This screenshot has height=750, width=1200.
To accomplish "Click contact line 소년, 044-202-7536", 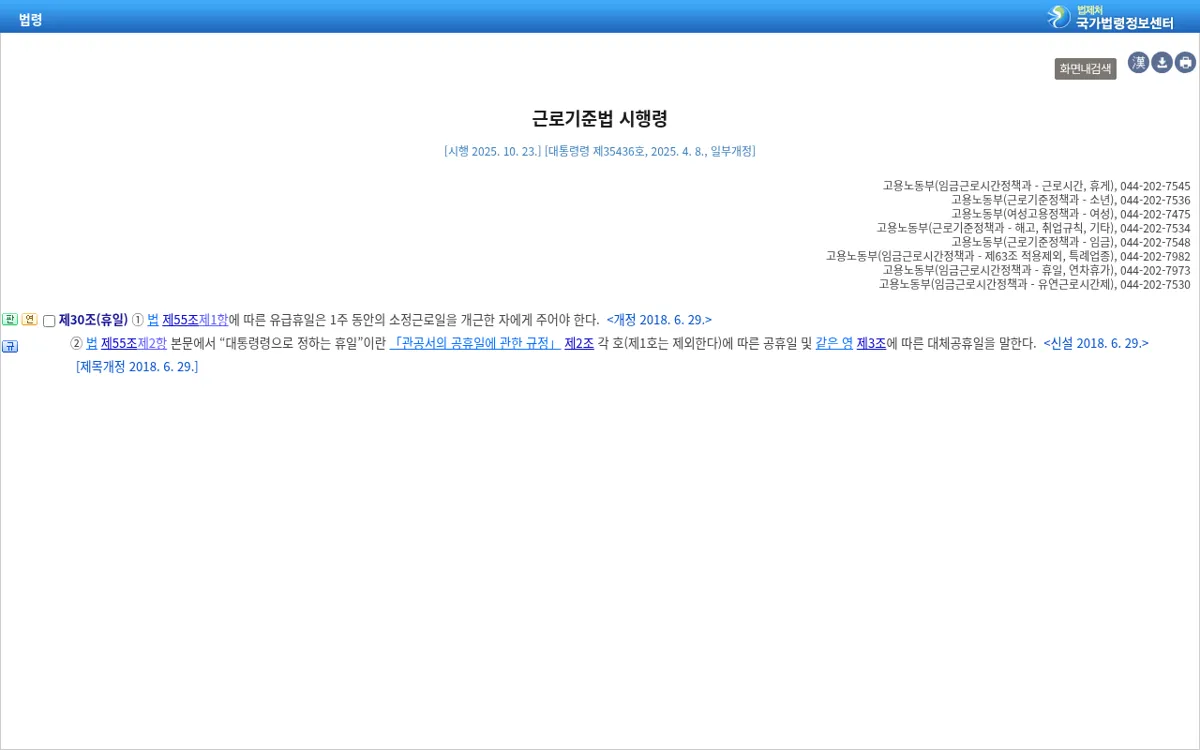I will pyautogui.click(x=1070, y=200).
